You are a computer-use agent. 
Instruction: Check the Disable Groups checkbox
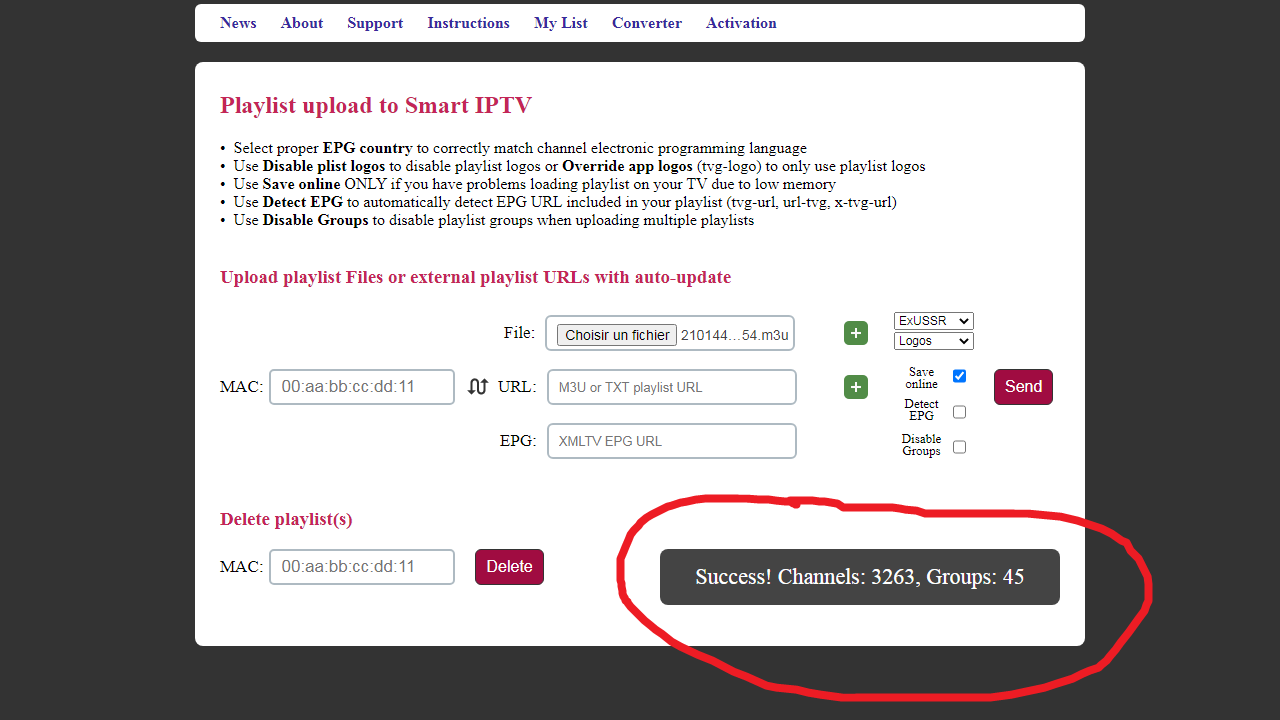[x=959, y=447]
